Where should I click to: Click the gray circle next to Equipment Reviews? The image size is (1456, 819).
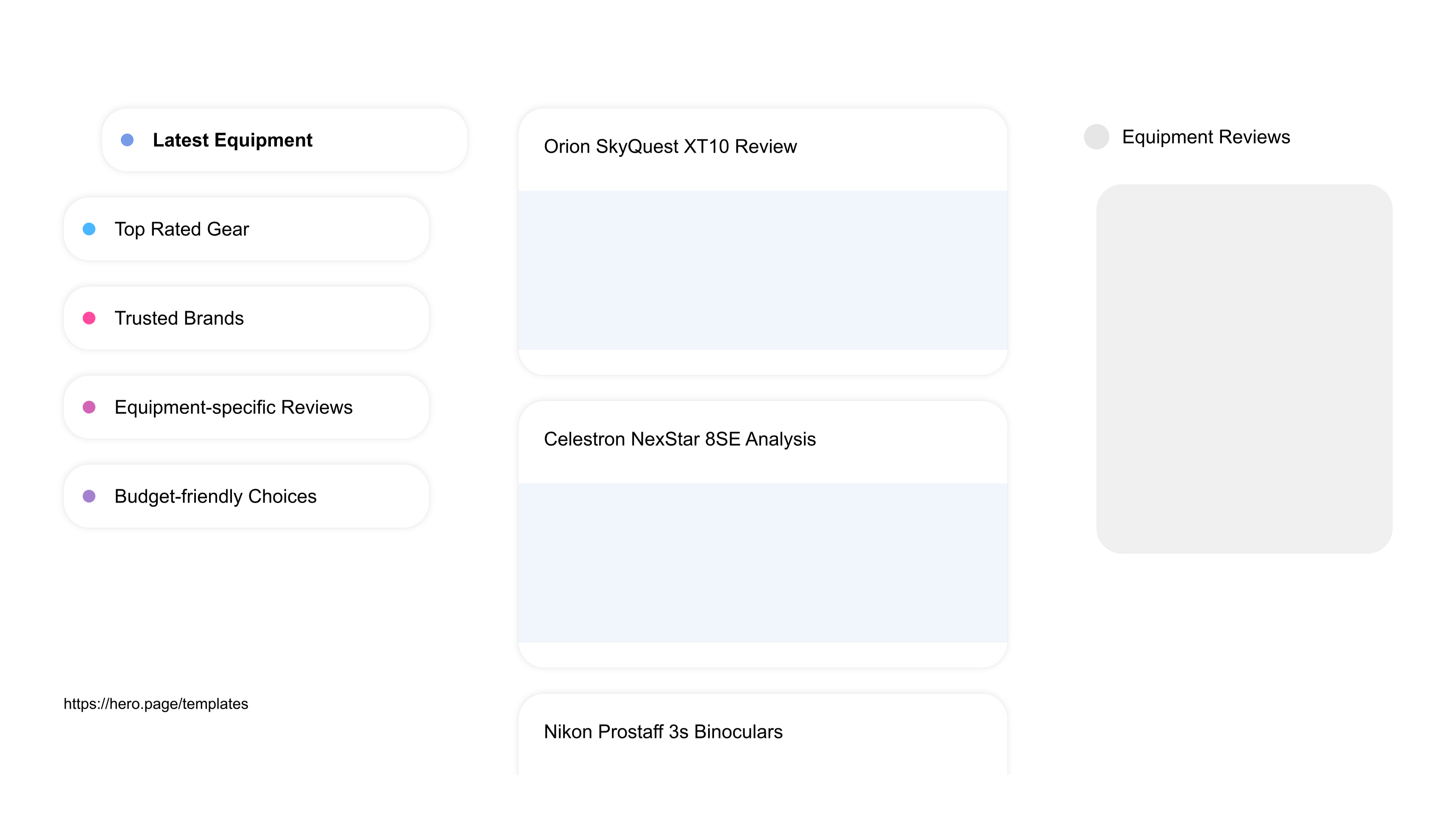pyautogui.click(x=1096, y=137)
